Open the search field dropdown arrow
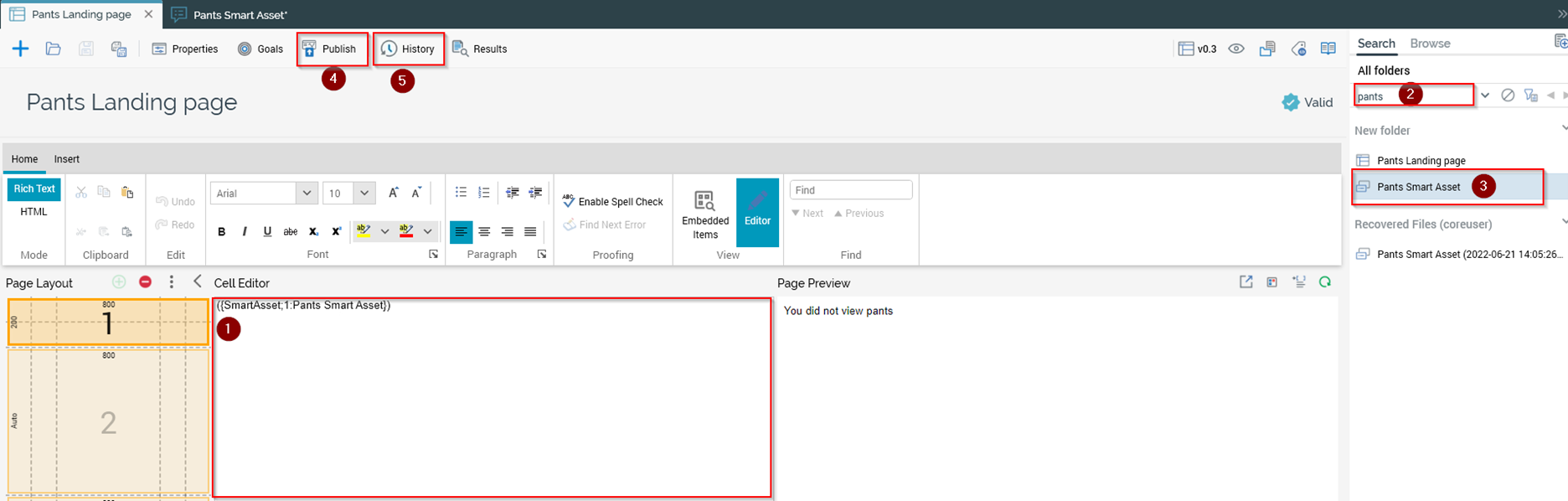The width and height of the screenshot is (1568, 501). coord(1485,96)
